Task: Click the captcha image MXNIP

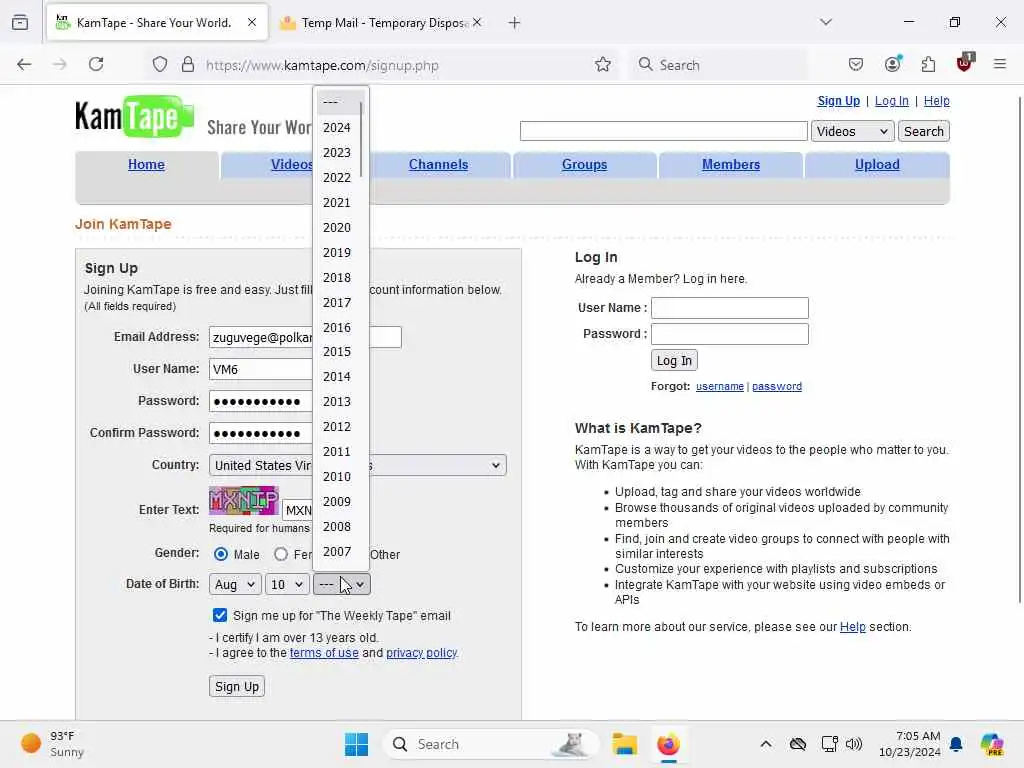Action: pos(244,501)
